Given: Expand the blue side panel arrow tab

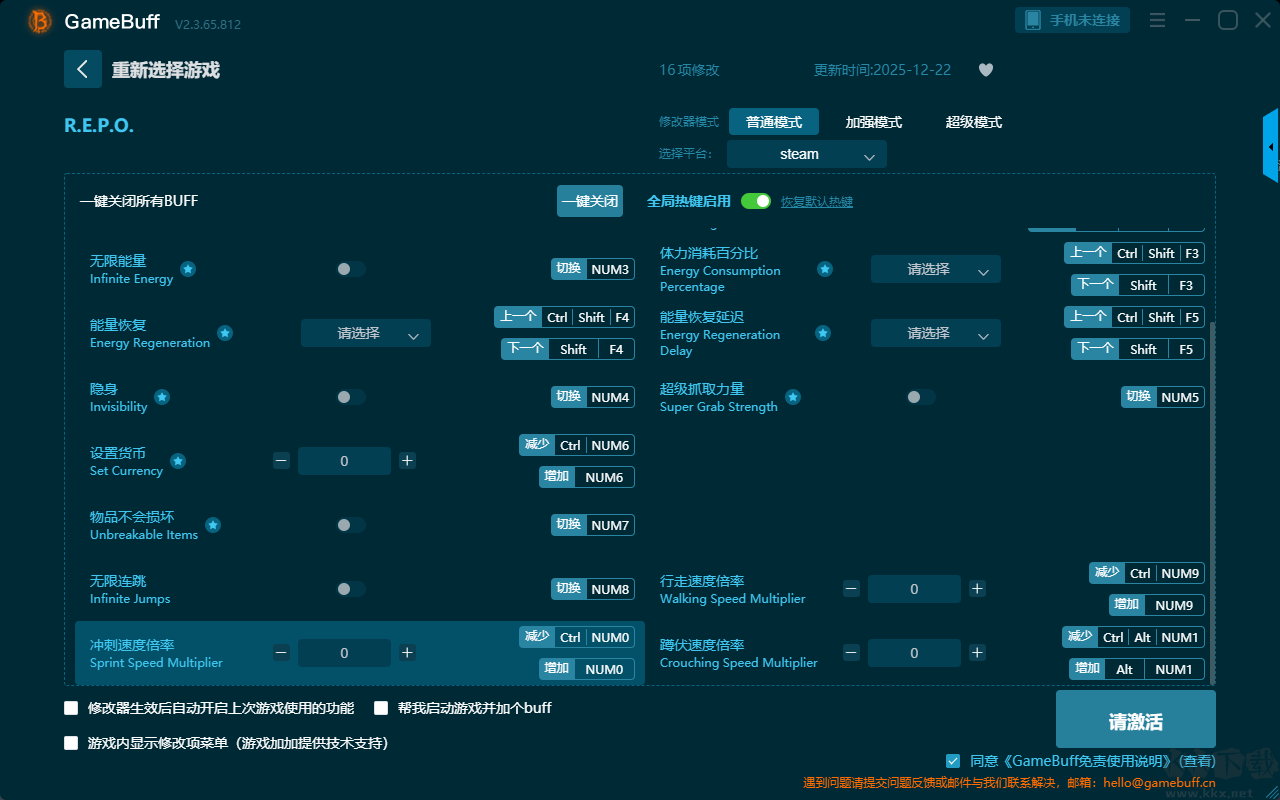Looking at the screenshot, I should (1271, 146).
